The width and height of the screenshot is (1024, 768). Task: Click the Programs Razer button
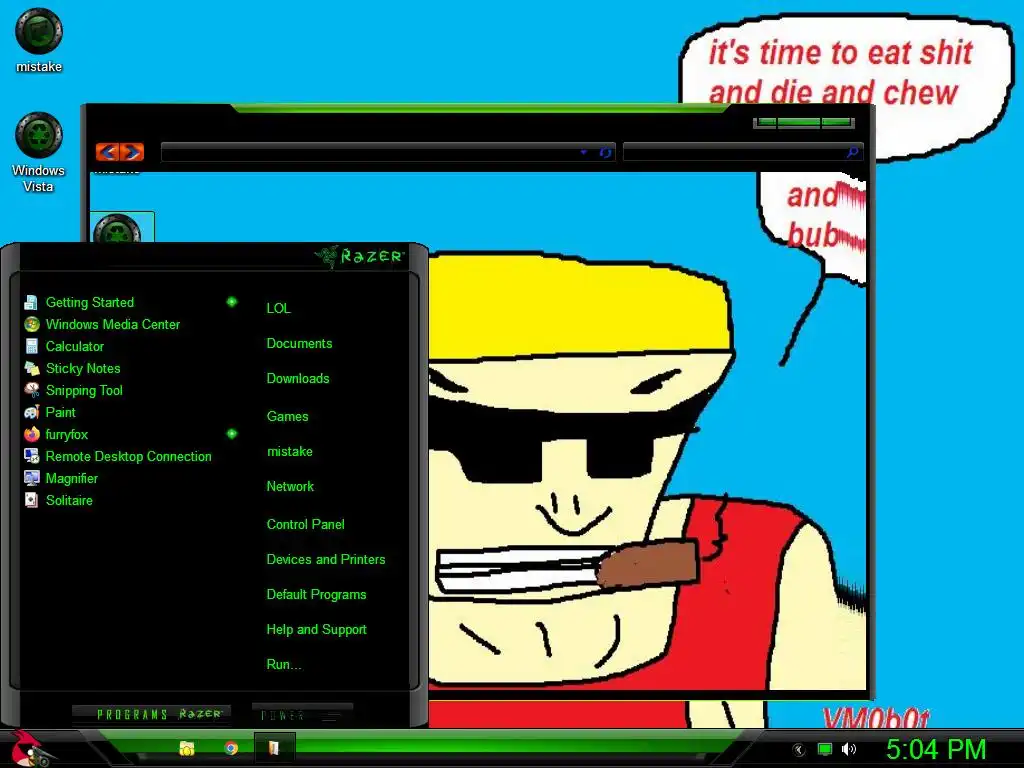(x=151, y=714)
